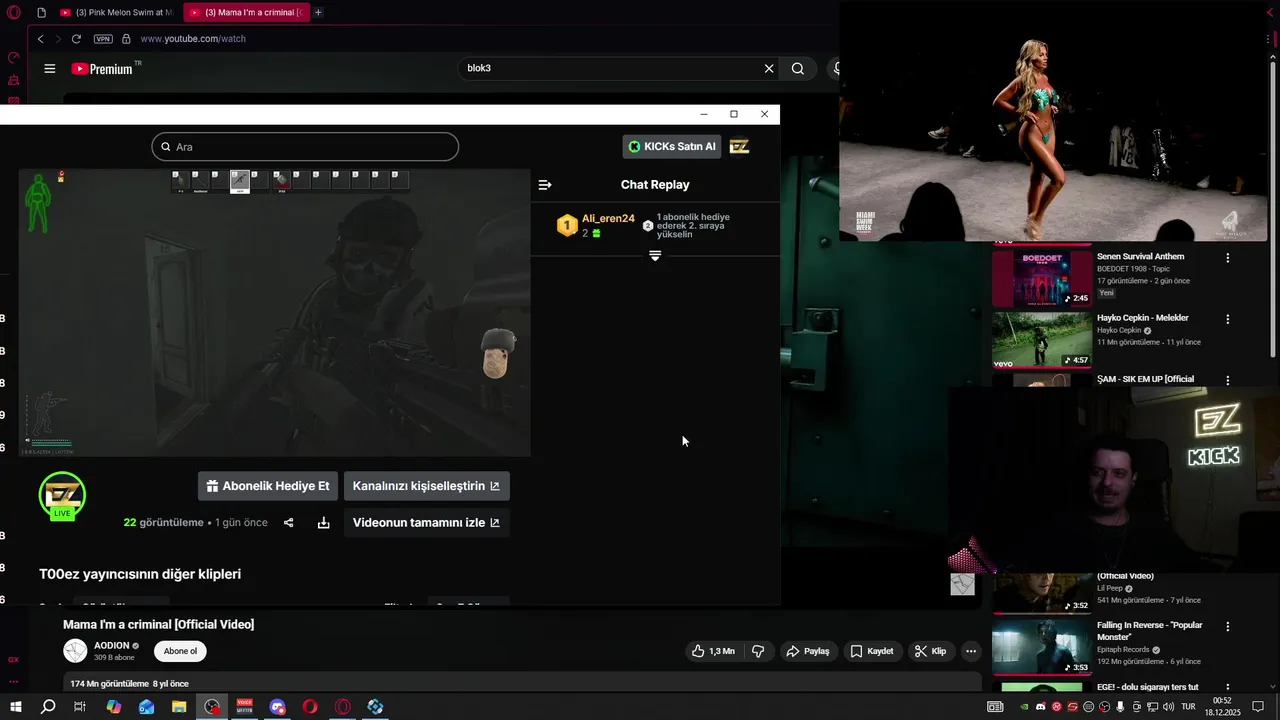Open Voicemeeter from taskbar

coord(245,707)
